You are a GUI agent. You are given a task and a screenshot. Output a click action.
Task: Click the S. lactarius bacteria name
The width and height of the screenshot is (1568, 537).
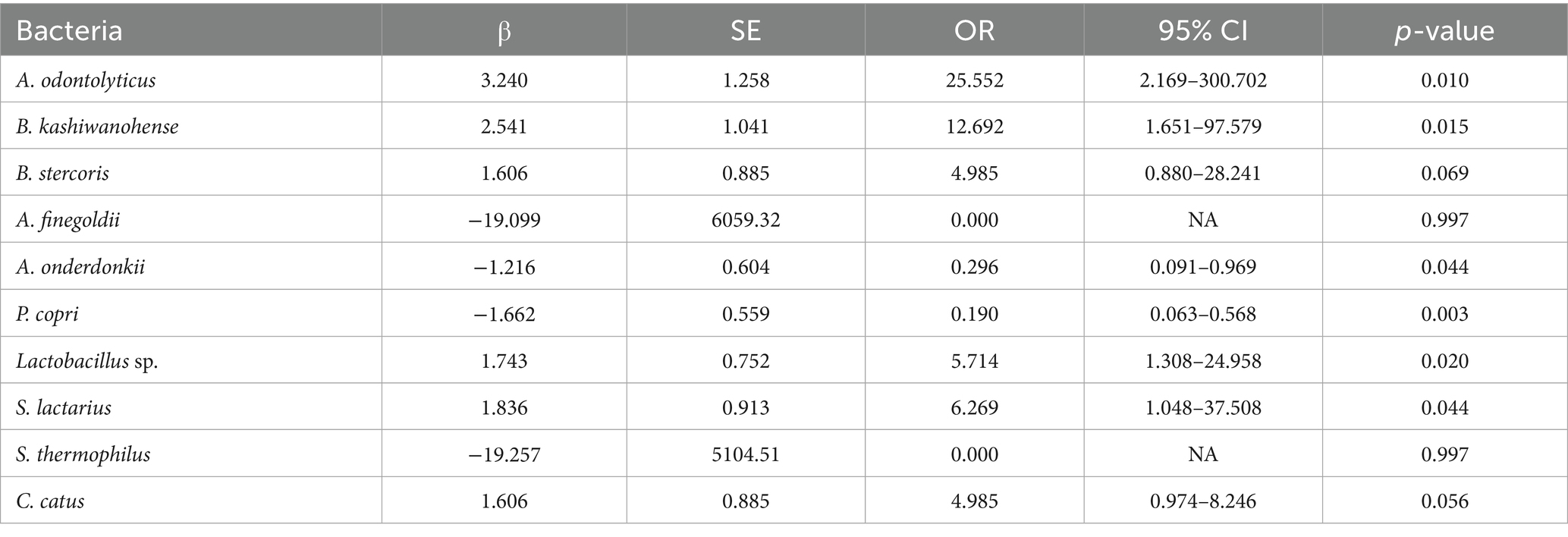coord(64,408)
